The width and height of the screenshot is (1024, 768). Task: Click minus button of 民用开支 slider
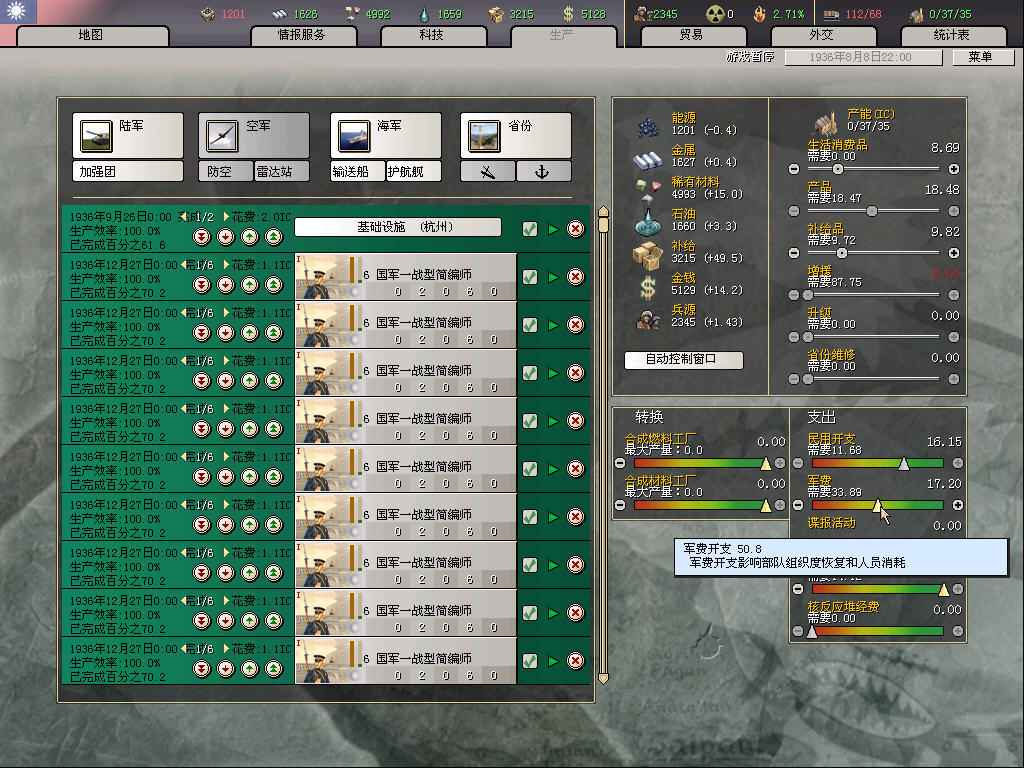798,463
